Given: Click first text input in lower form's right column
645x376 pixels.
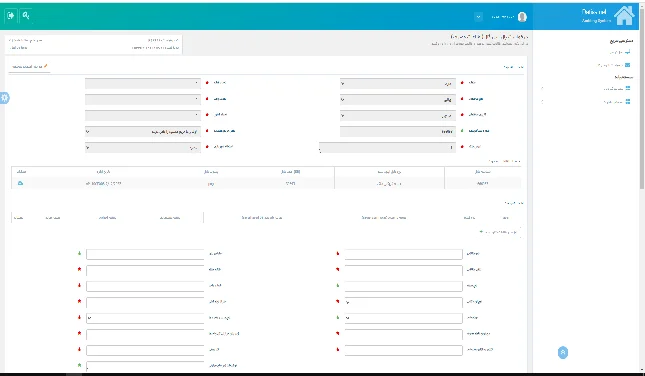Looking at the screenshot, I should point(404,254).
